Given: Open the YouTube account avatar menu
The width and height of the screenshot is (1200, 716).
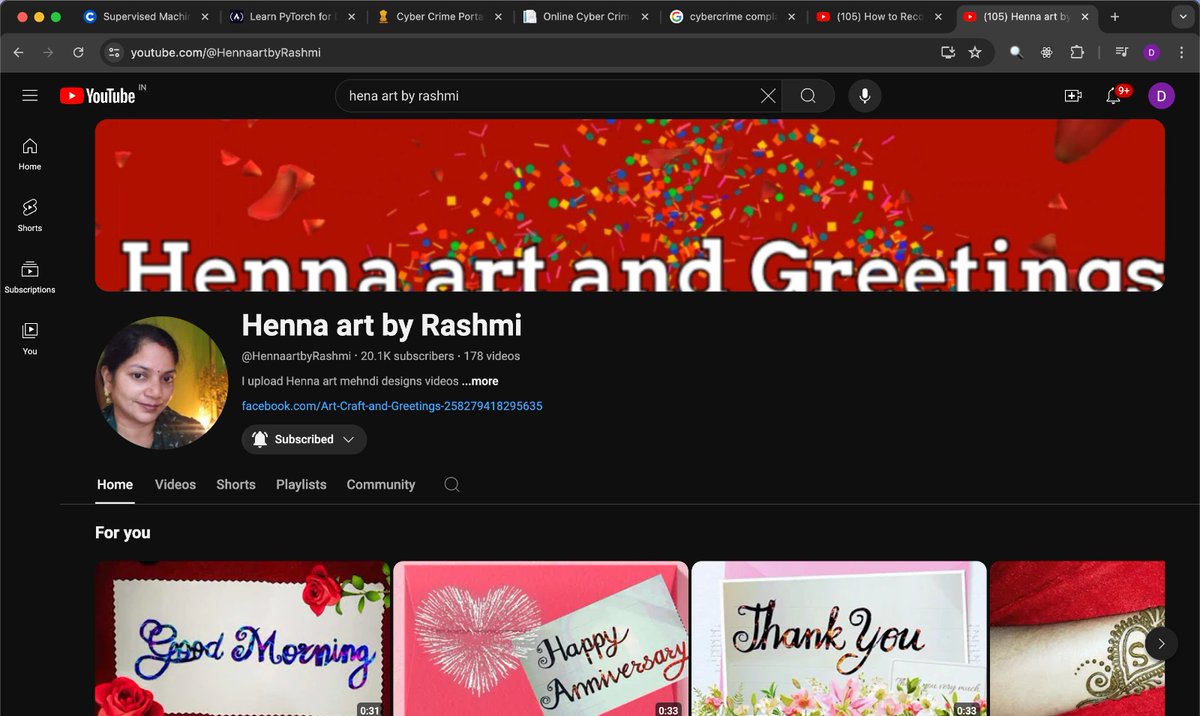Looking at the screenshot, I should coord(1161,96).
